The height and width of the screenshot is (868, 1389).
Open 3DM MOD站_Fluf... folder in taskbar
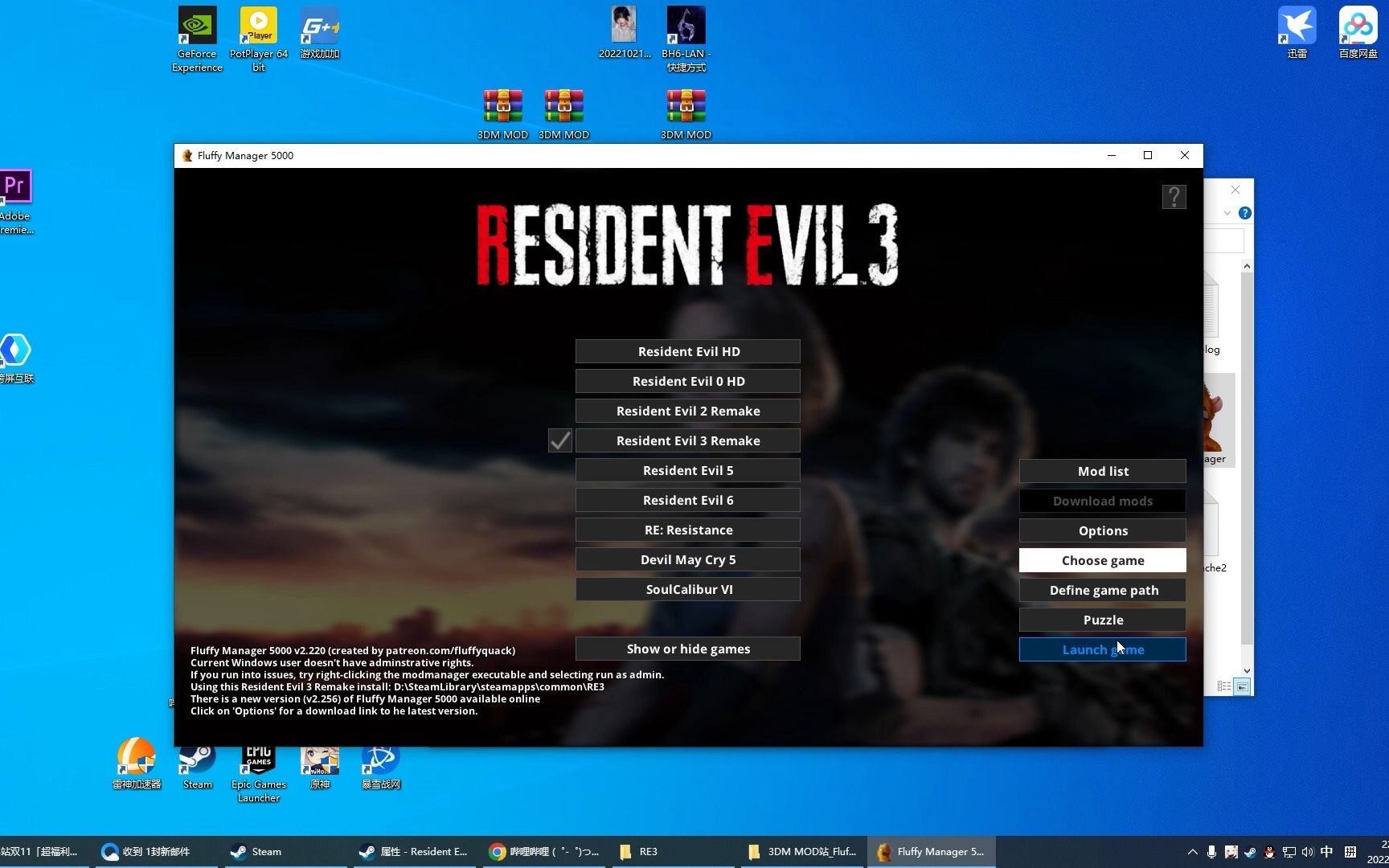pyautogui.click(x=803, y=852)
